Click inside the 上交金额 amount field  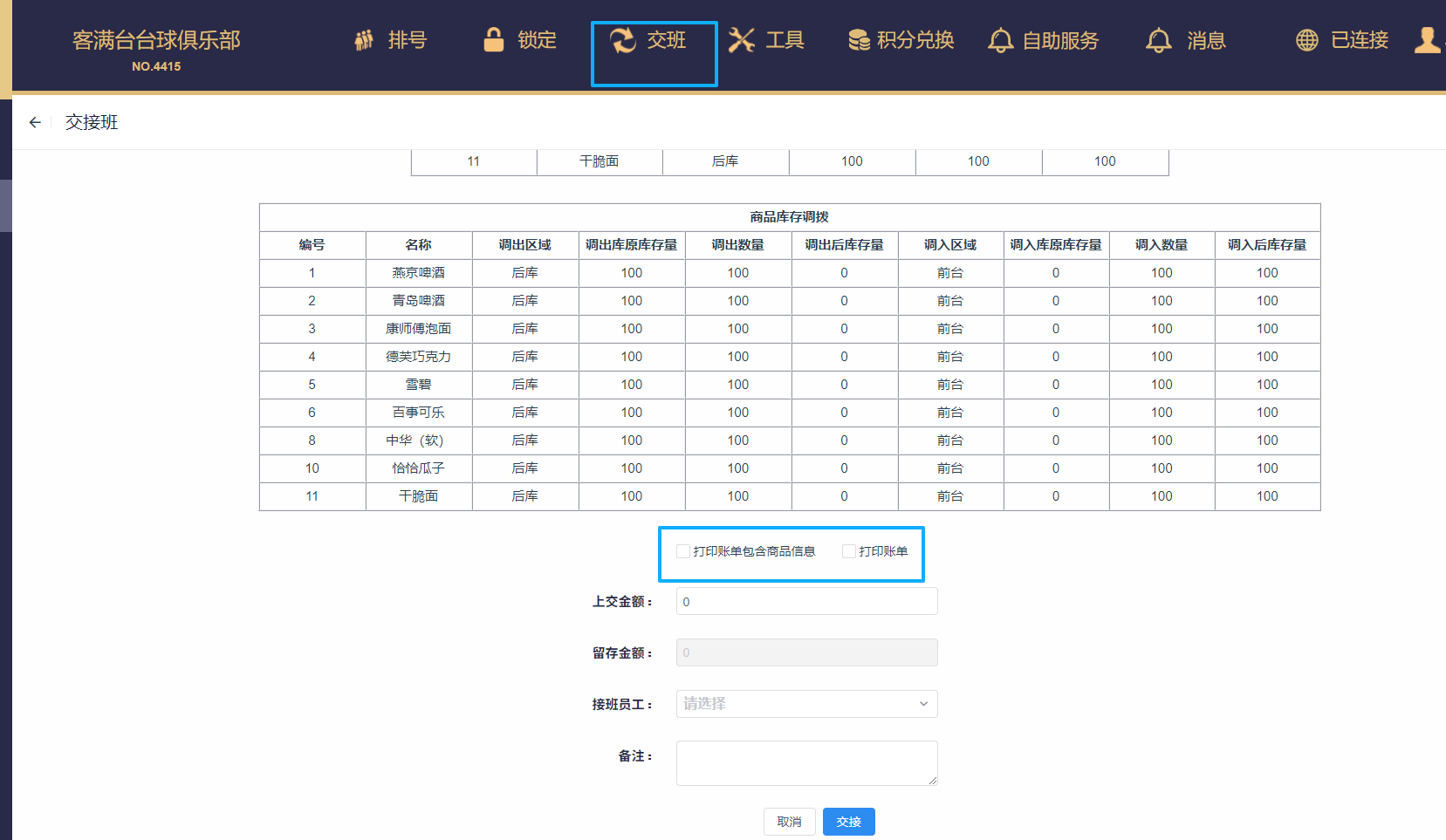(x=805, y=601)
